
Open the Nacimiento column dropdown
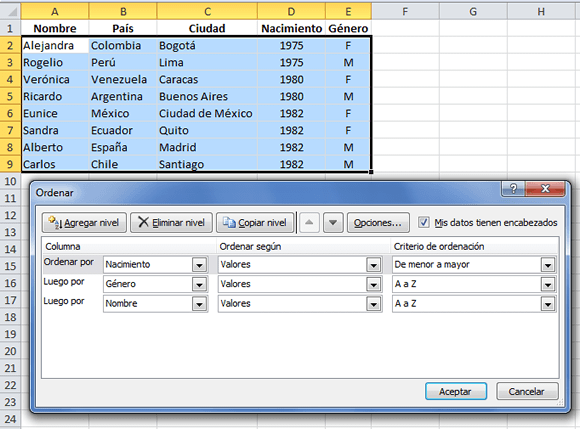(x=199, y=265)
